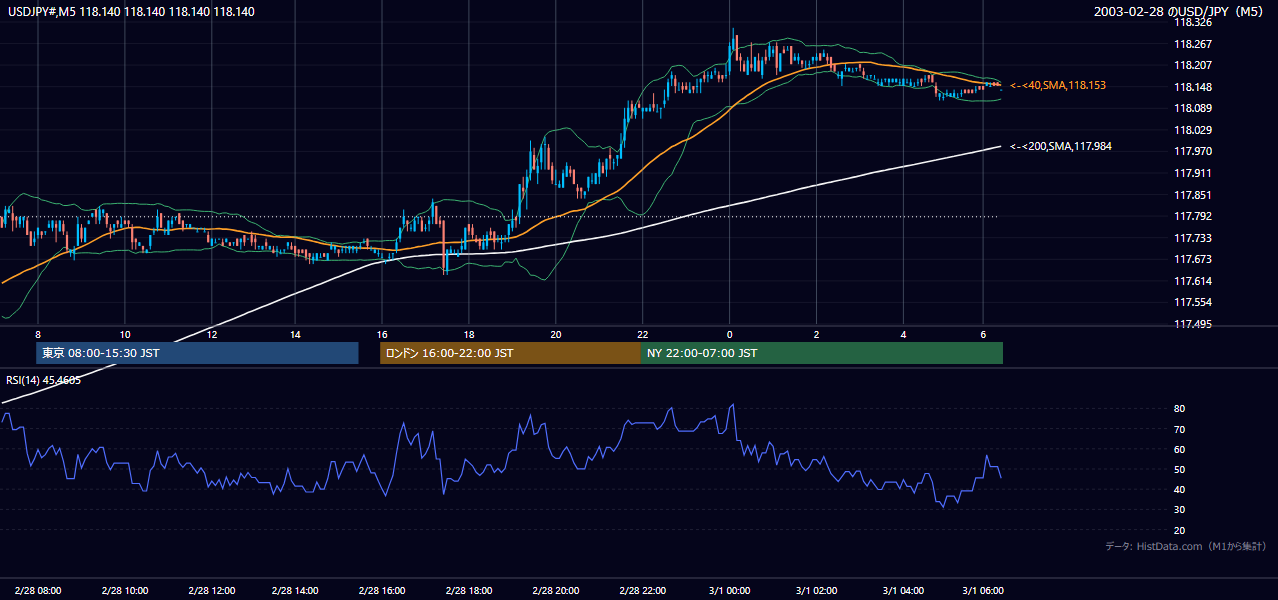Click RSI axis level 40
Image resolution: width=1278 pixels, height=600 pixels.
click(x=1180, y=489)
